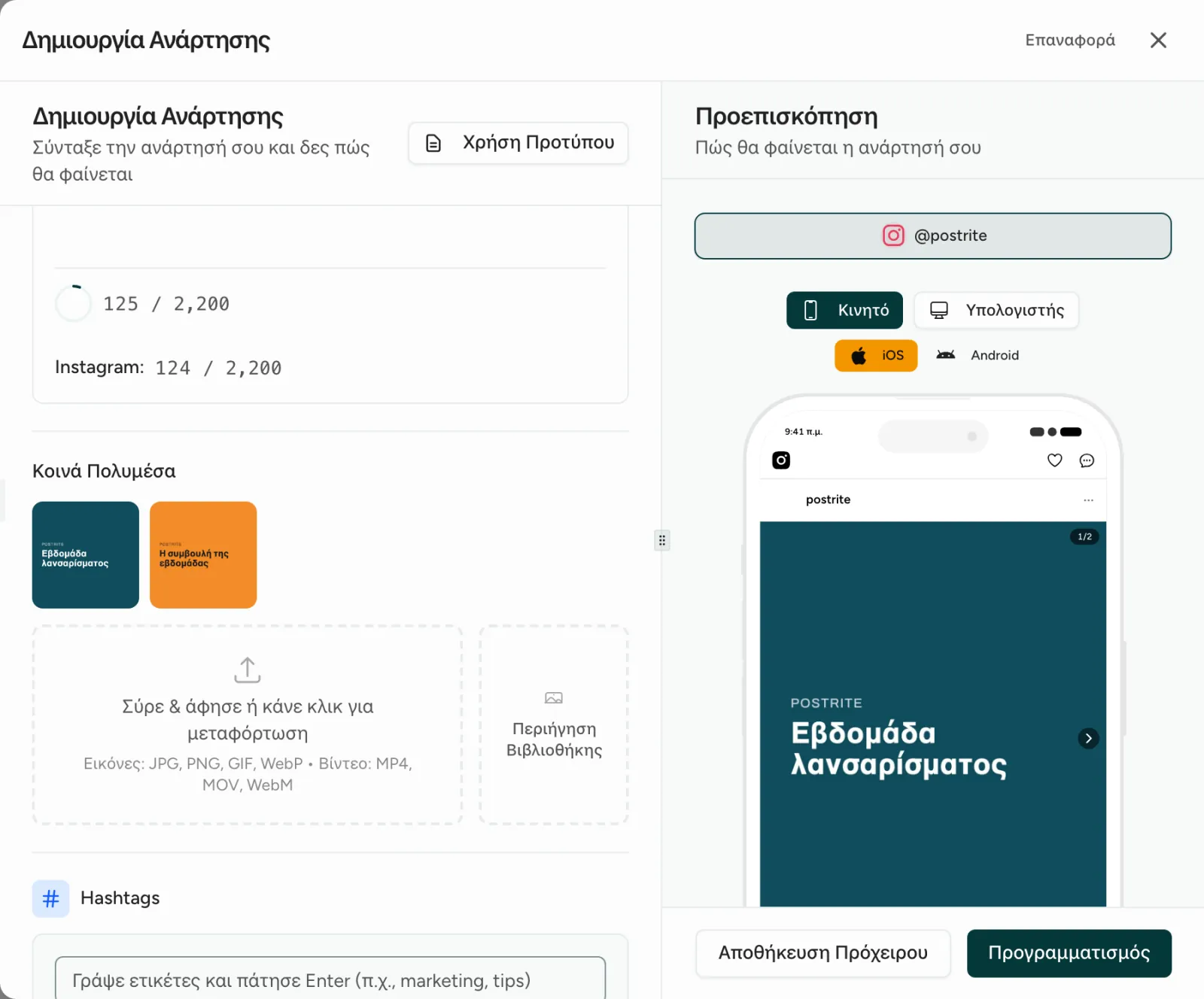Select the @postrite Instagram account bar
The width and height of the screenshot is (1204, 999).
(x=933, y=236)
